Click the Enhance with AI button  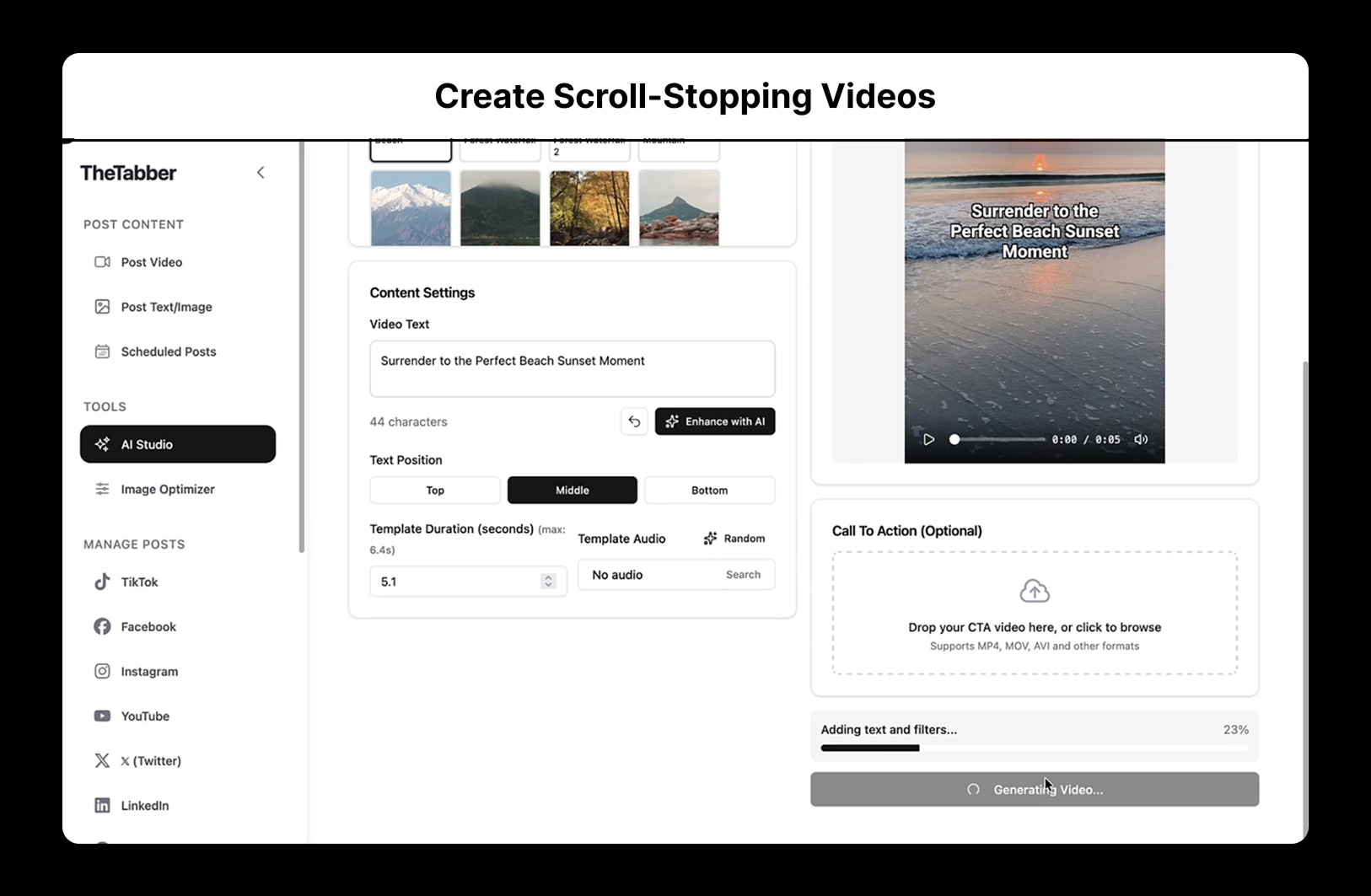click(x=715, y=421)
